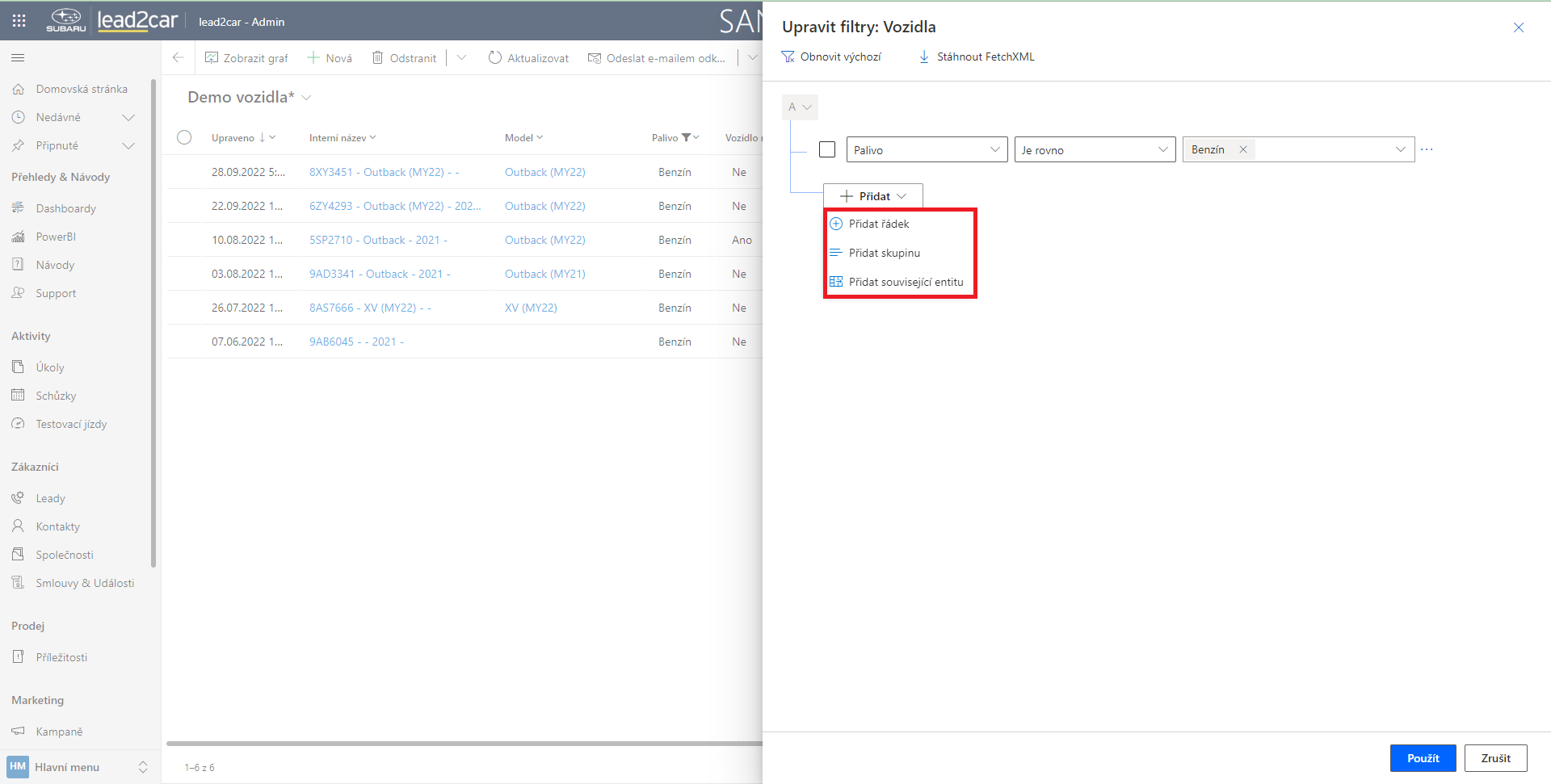Collapse the sidebar with hamburger icon
1551x784 pixels.
click(18, 58)
